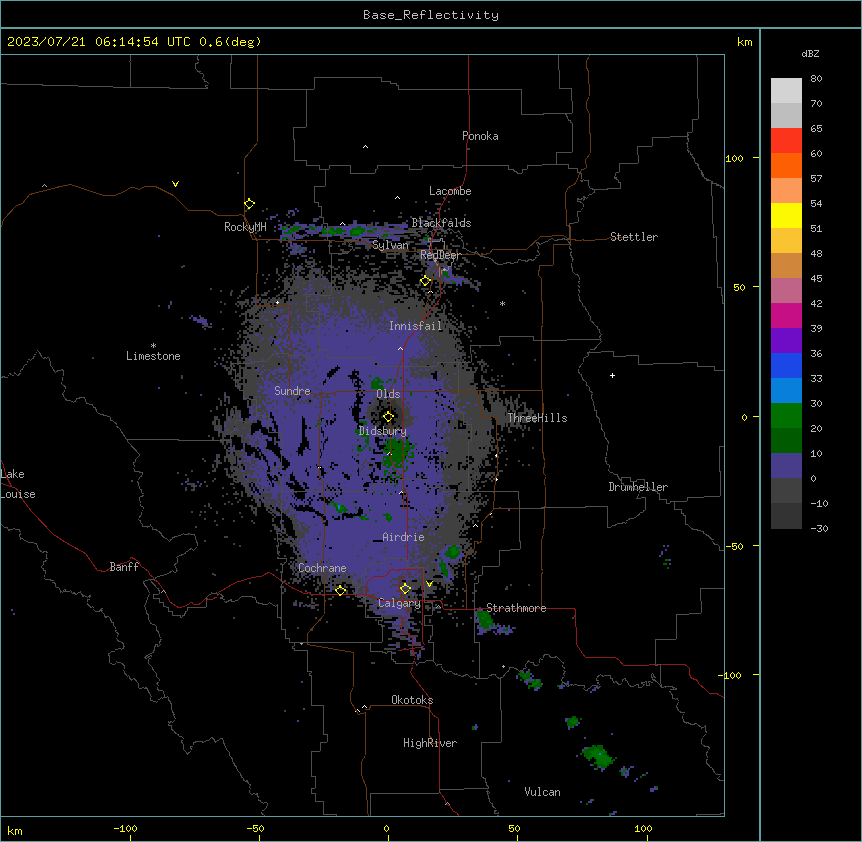Click the RedDeer city label
The height and width of the screenshot is (842, 862).
pos(440,255)
